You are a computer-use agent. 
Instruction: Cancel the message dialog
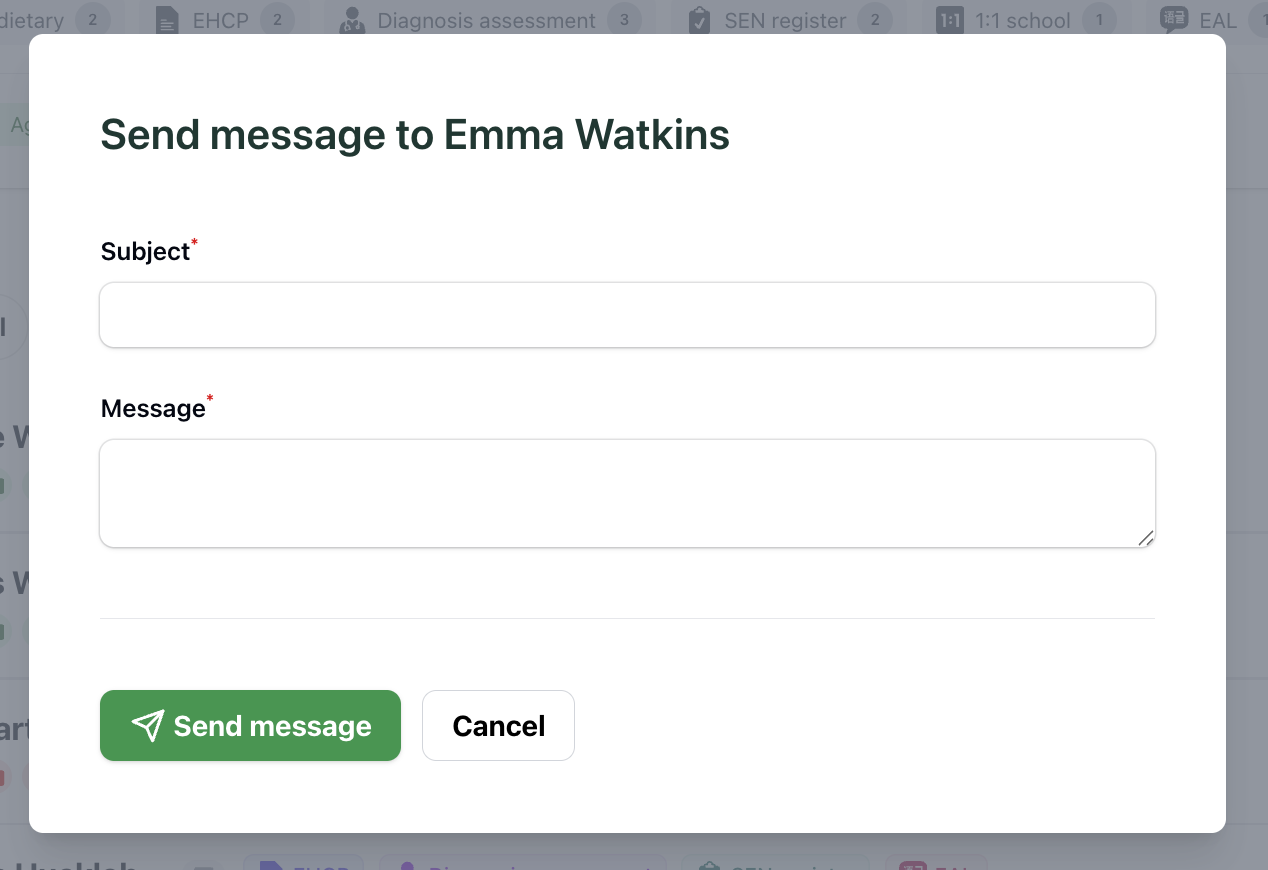point(498,726)
